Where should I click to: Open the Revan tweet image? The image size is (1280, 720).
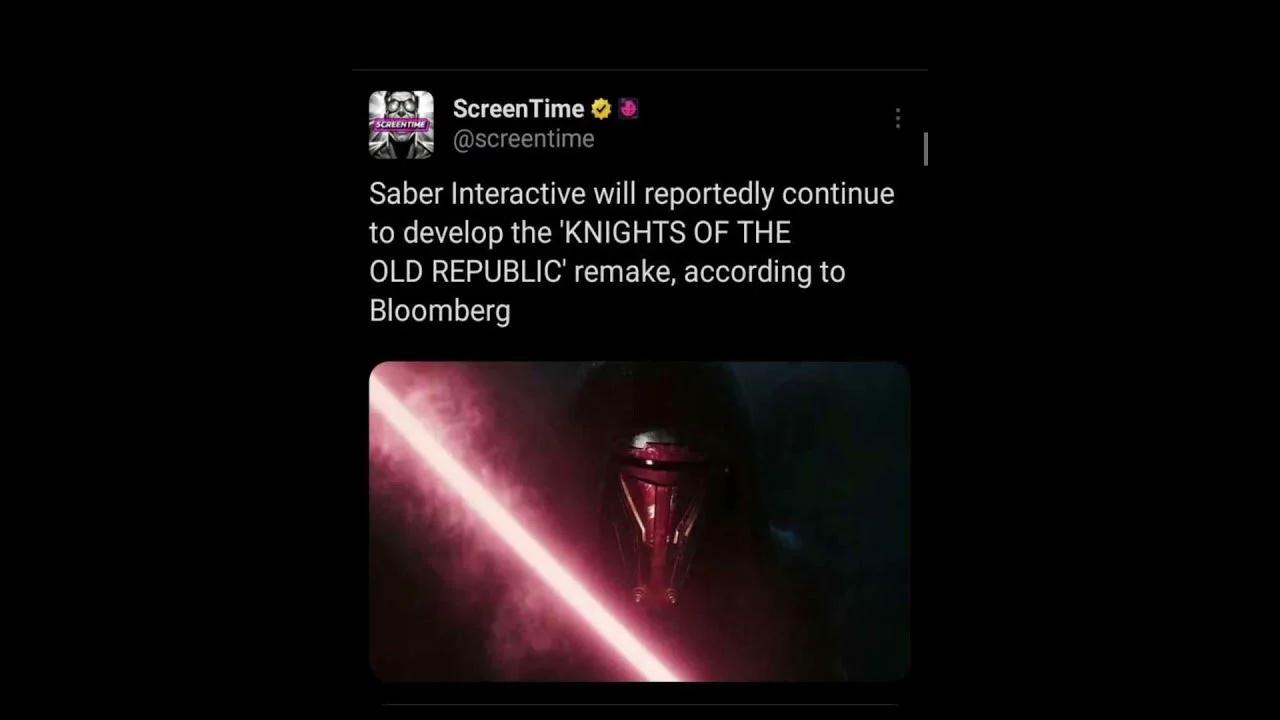(x=639, y=521)
